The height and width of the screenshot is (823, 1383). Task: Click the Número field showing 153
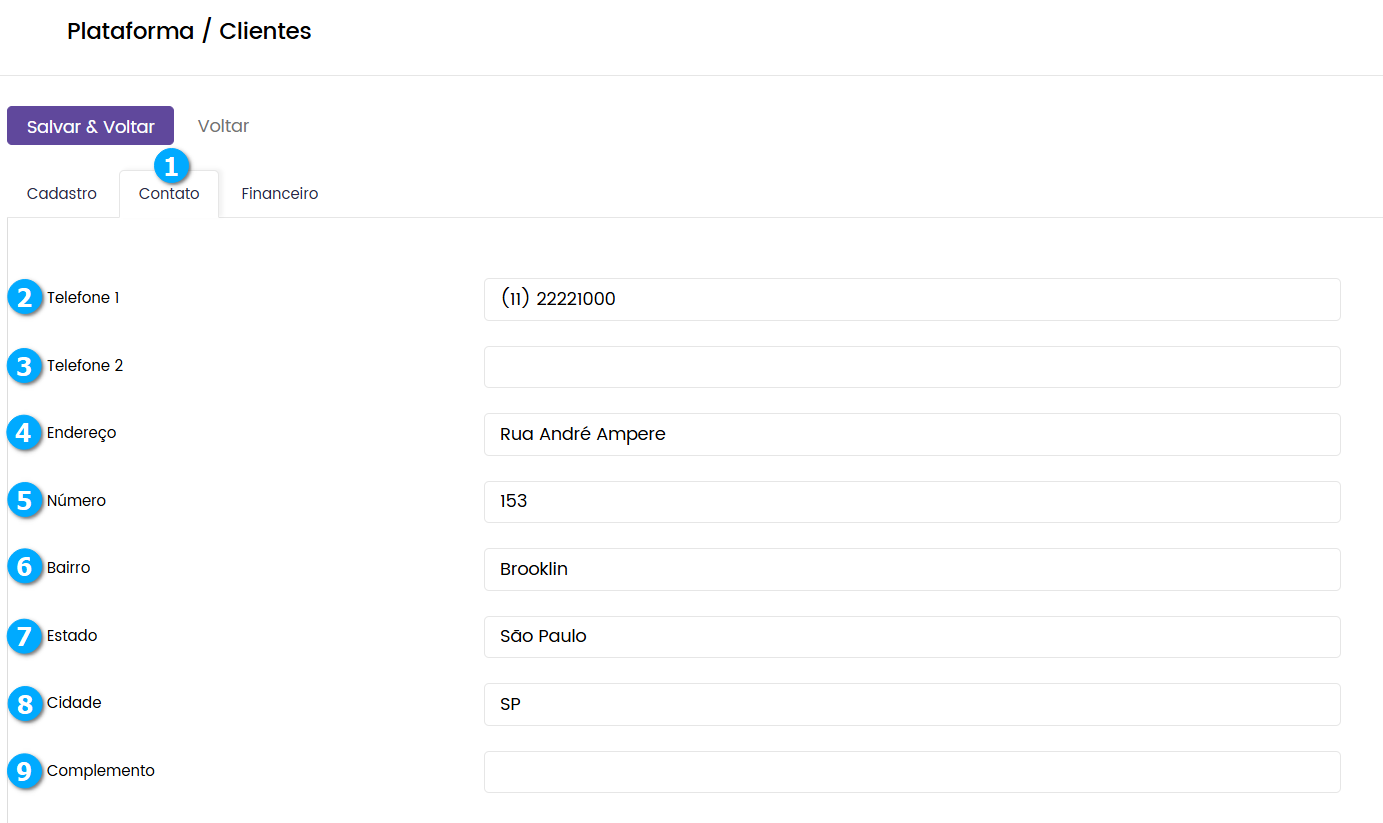(x=911, y=501)
